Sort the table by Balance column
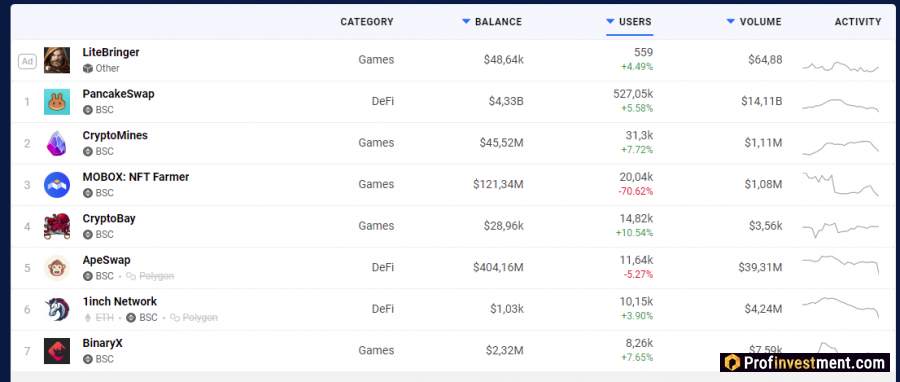The height and width of the screenshot is (382, 900). 492,22
